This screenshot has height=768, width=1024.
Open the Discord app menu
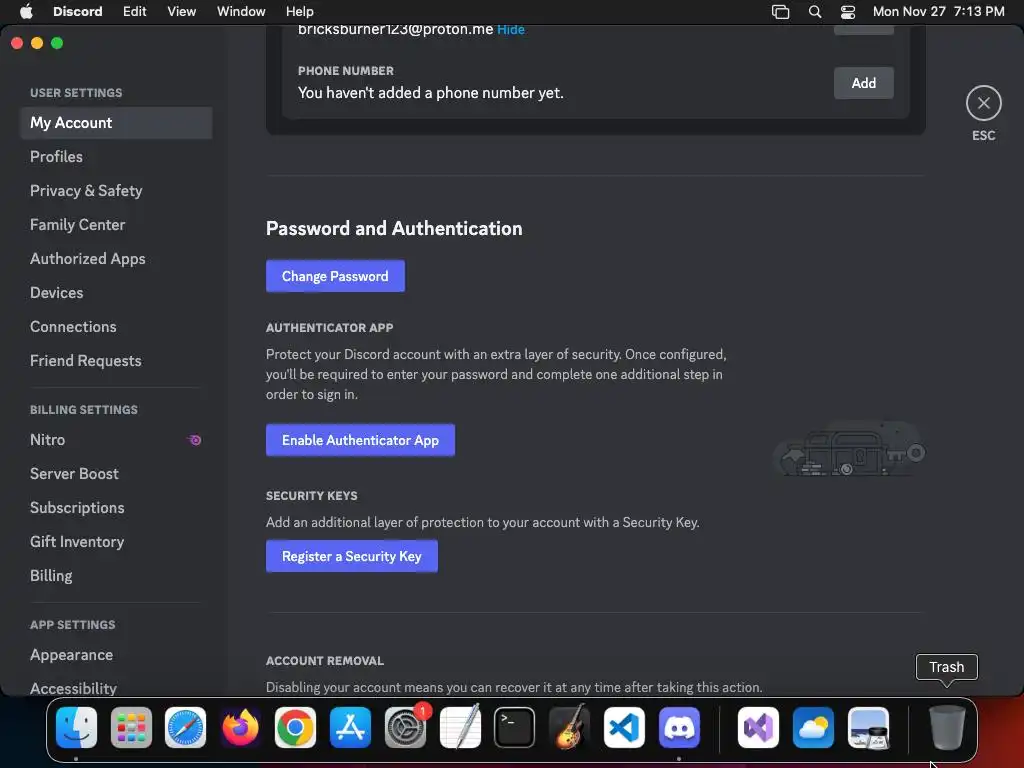click(x=78, y=11)
